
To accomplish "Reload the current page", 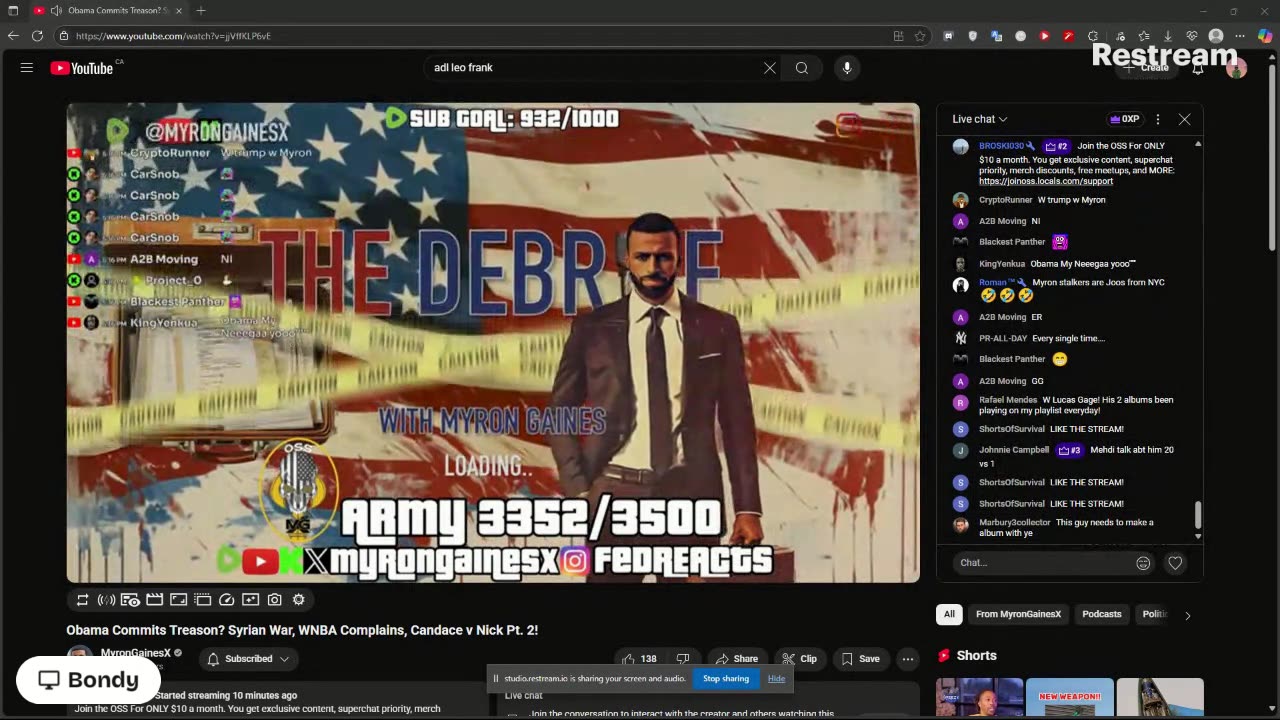I will (x=37, y=36).
